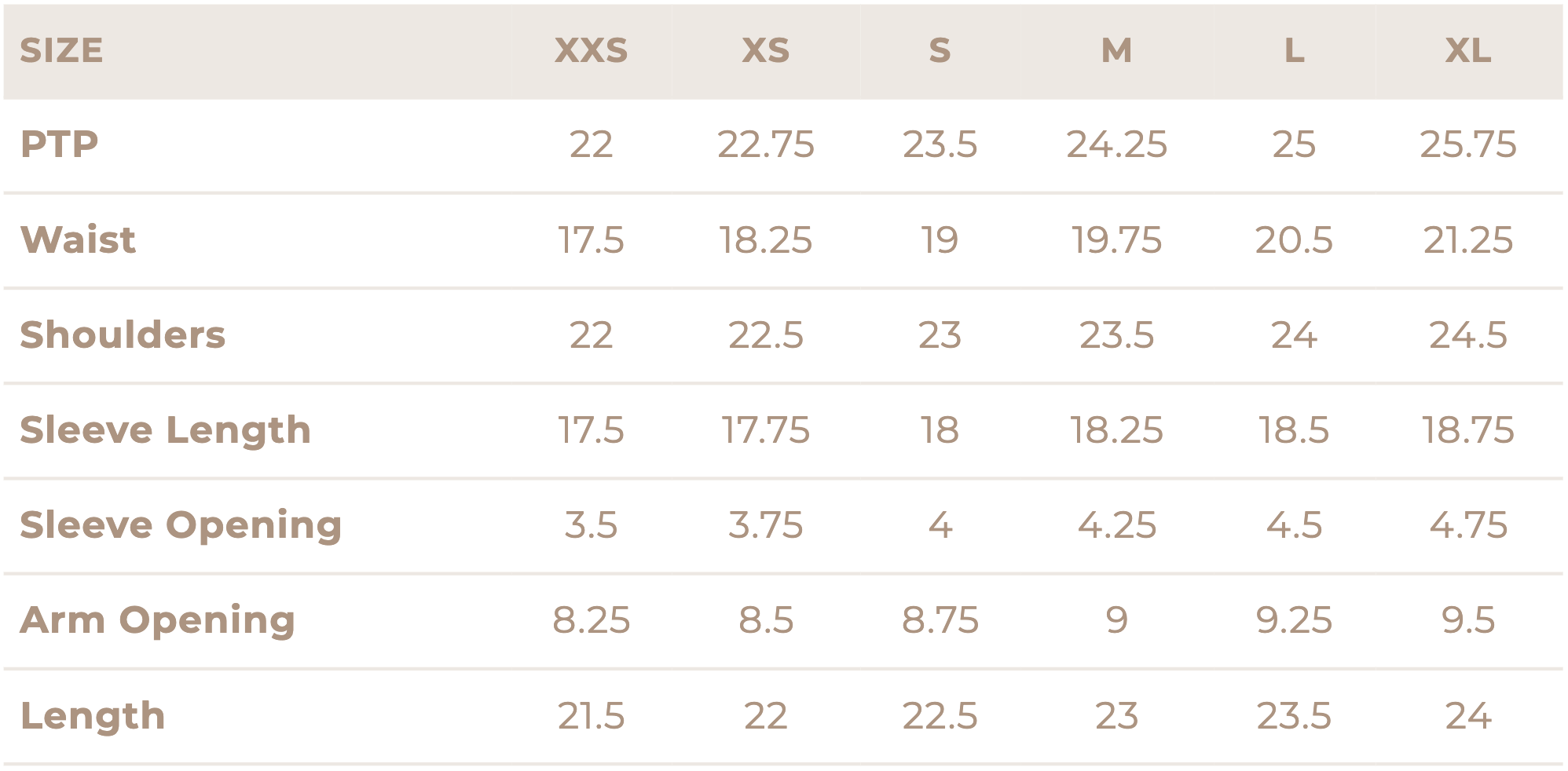Click Shoulders value 22.5 for XS
Screen dimensions: 1568x771
766,335
